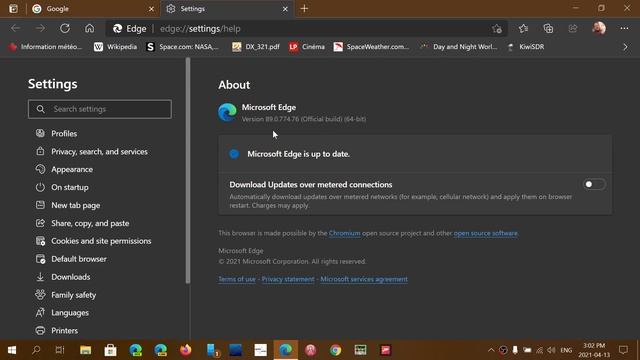Open Family safety settings
The width and height of the screenshot is (640, 360).
pos(66,295)
